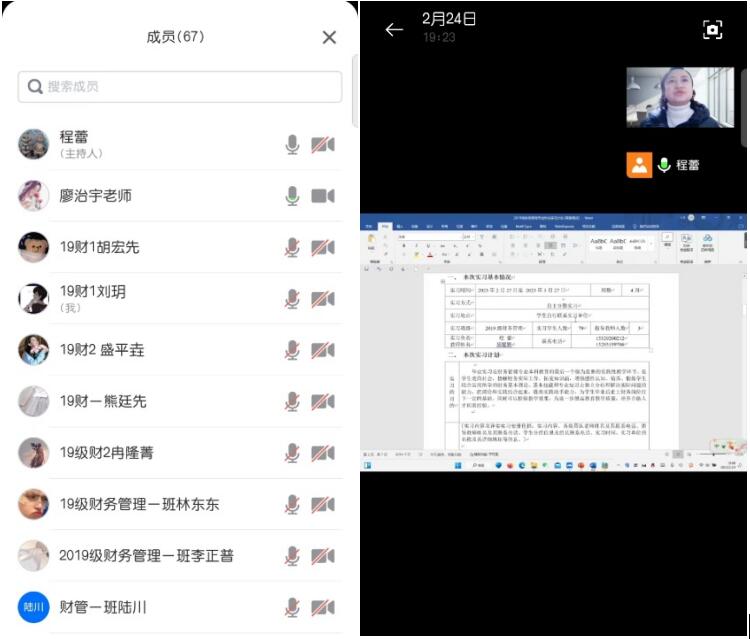The image size is (750, 639).
Task: Click muted mic icon for 19财1胡宏先
Action: (292, 247)
